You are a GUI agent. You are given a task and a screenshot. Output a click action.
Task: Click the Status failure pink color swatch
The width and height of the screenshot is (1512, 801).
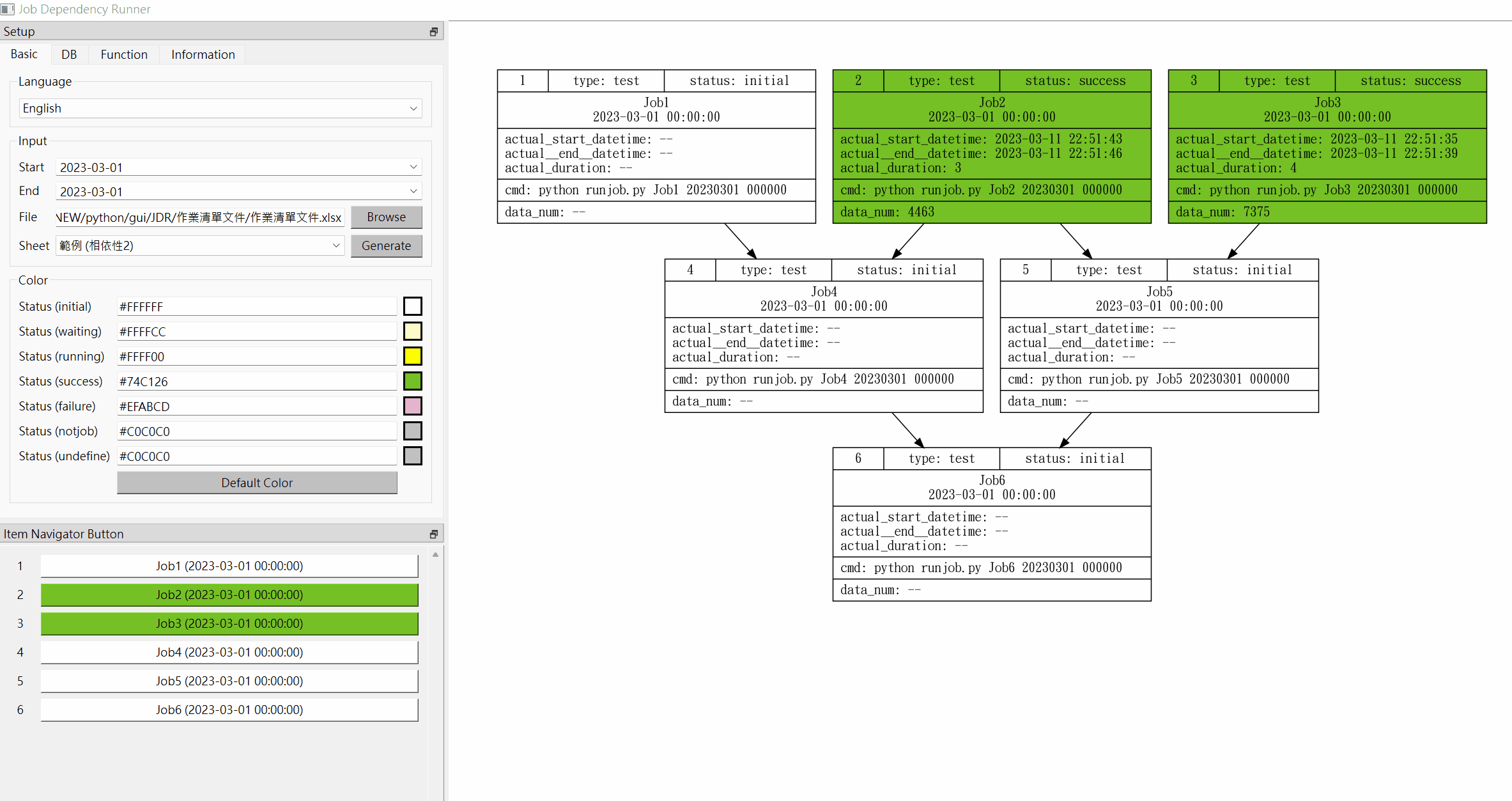[412, 405]
